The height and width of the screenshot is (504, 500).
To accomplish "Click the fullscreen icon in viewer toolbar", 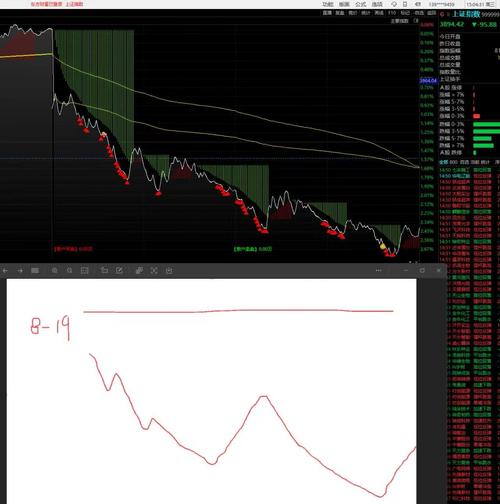I will pos(154,270).
